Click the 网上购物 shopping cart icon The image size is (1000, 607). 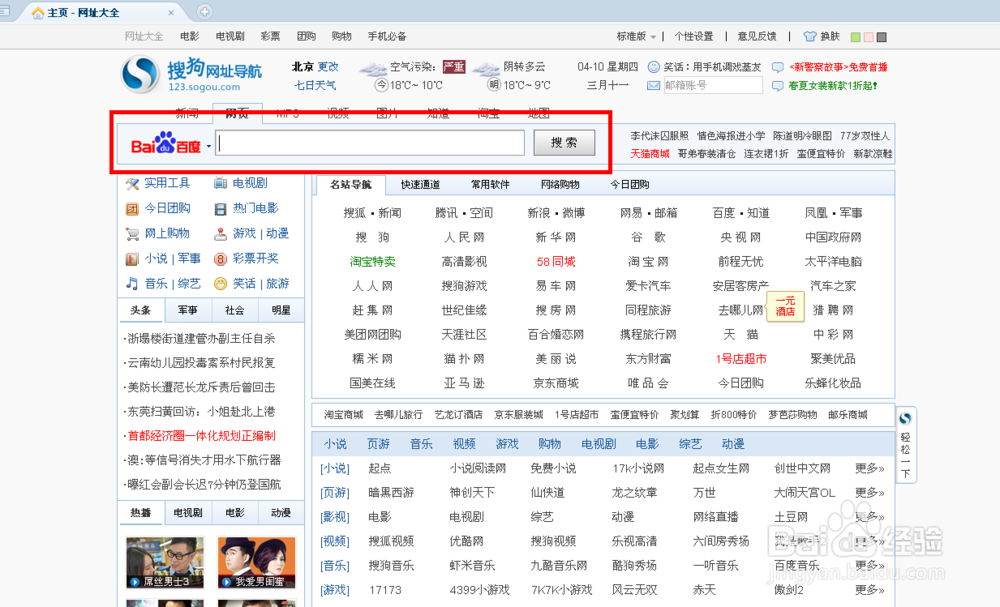(x=132, y=234)
